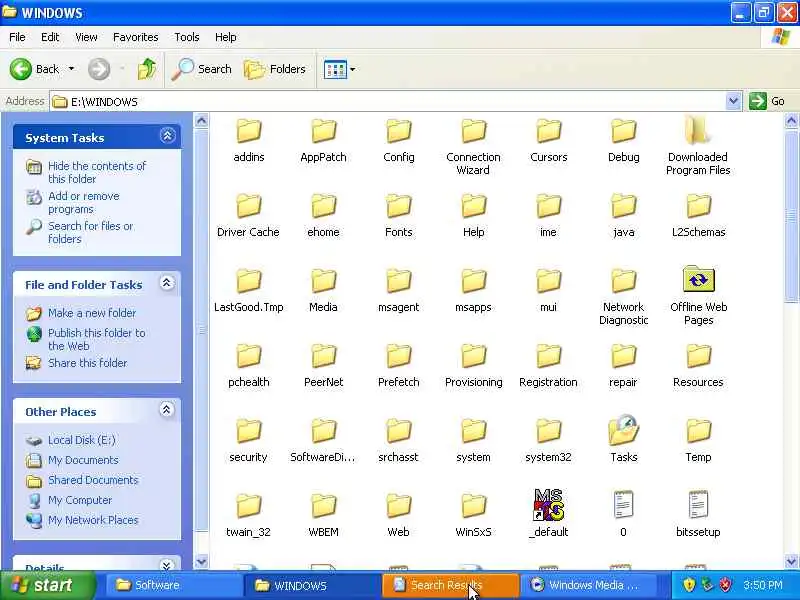This screenshot has width=800, height=600.
Task: Select the Tasks scheduled folder icon
Action: click(623, 430)
